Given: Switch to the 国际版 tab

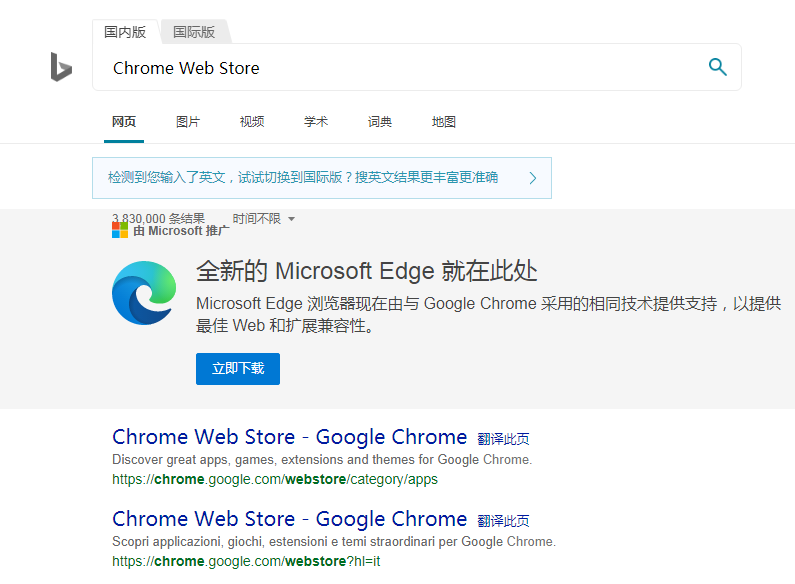Looking at the screenshot, I should 194,32.
